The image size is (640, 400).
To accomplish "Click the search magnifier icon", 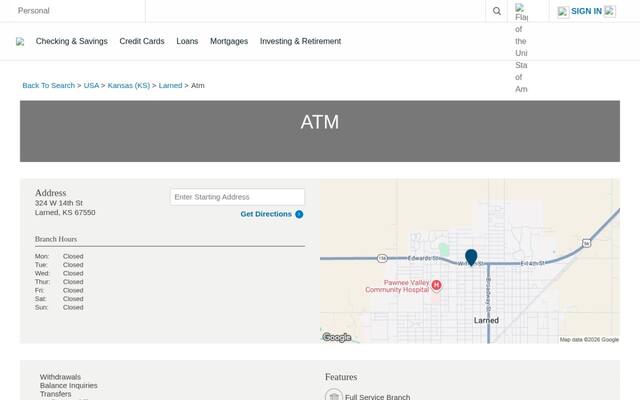I will coord(496,11).
